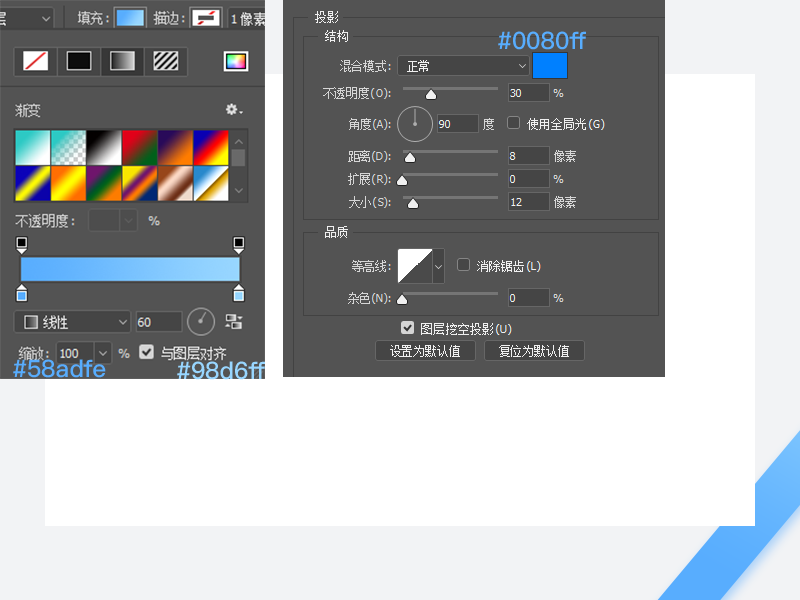Image resolution: width=800 pixels, height=600 pixels.
Task: Click gradient presets scrollbar up arrow
Action: pos(238,141)
